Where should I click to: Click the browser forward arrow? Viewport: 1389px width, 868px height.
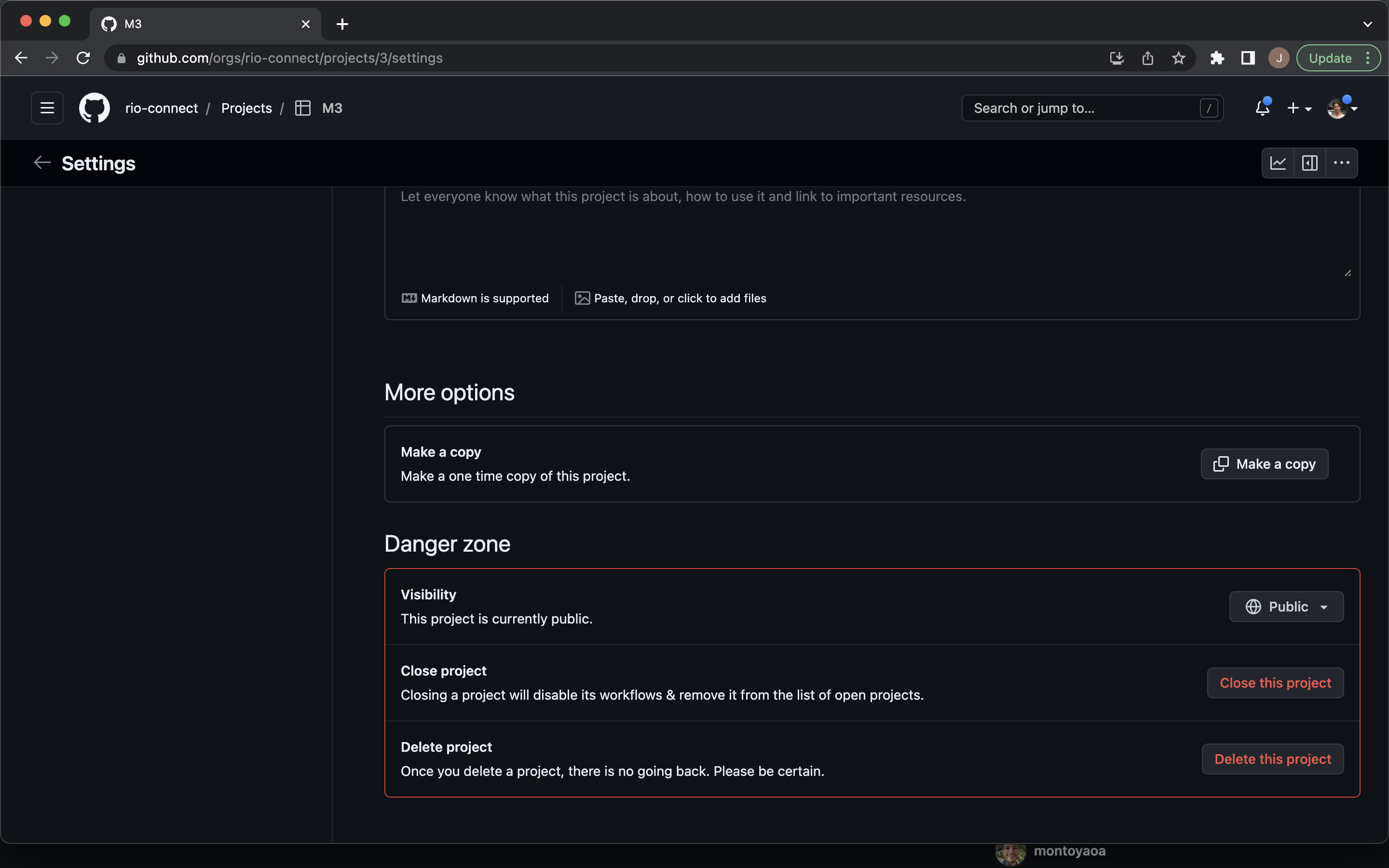[x=52, y=58]
